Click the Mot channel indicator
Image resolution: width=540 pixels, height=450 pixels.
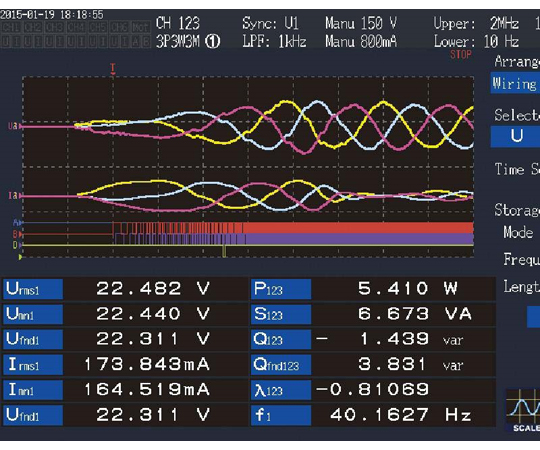pos(141,27)
